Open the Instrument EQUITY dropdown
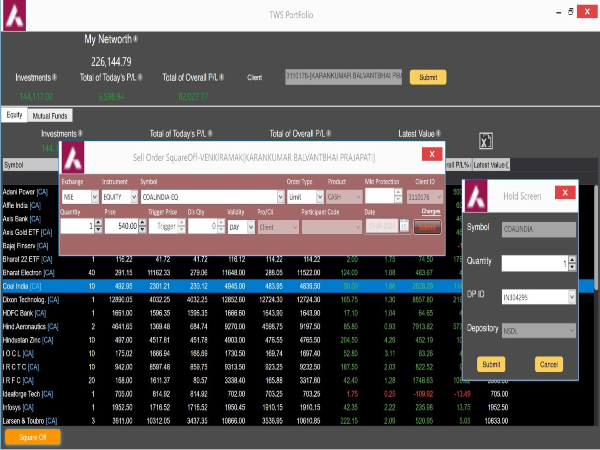 point(134,197)
